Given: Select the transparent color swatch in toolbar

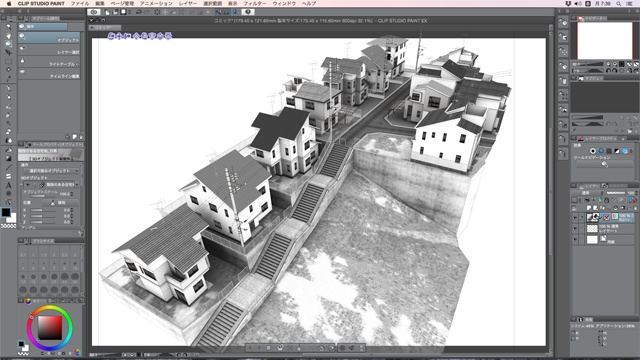Looking at the screenshot, I should [x=8, y=226].
